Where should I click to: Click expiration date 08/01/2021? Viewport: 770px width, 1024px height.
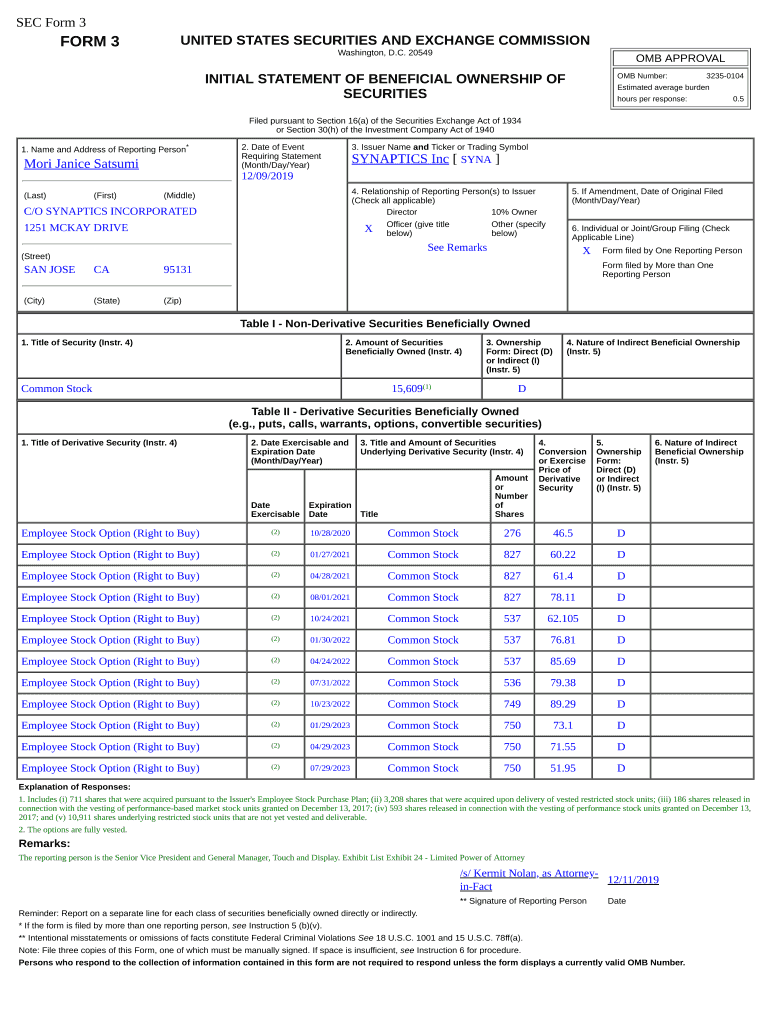[330, 597]
